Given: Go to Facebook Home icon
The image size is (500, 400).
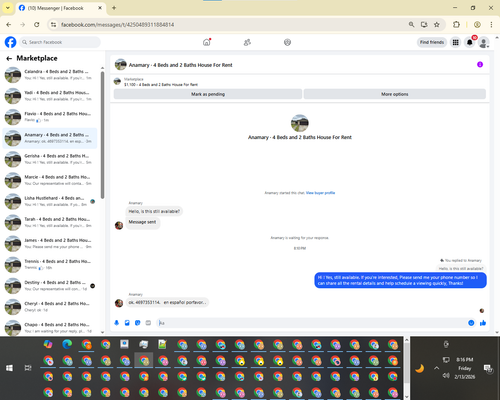Looking at the screenshot, I should [207, 42].
